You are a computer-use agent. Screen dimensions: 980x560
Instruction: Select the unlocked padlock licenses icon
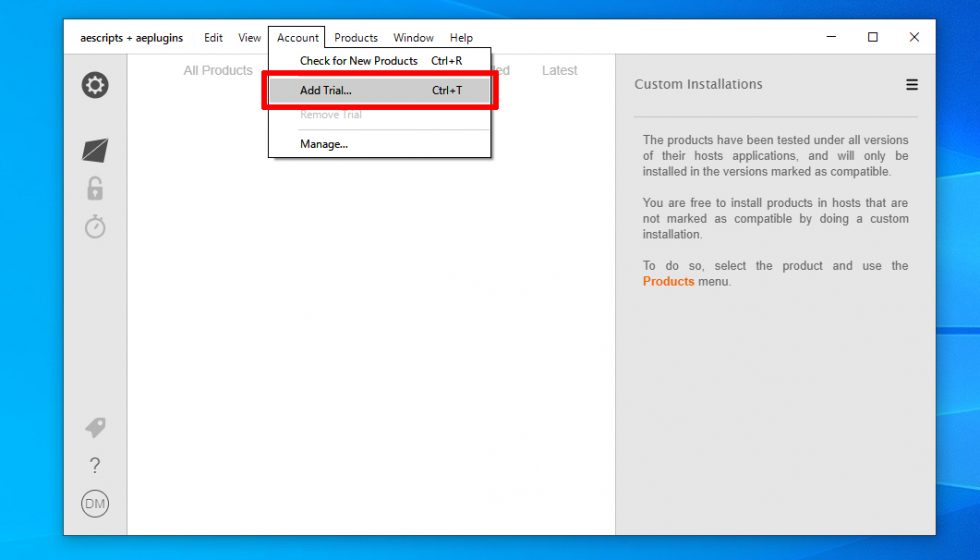[x=95, y=188]
